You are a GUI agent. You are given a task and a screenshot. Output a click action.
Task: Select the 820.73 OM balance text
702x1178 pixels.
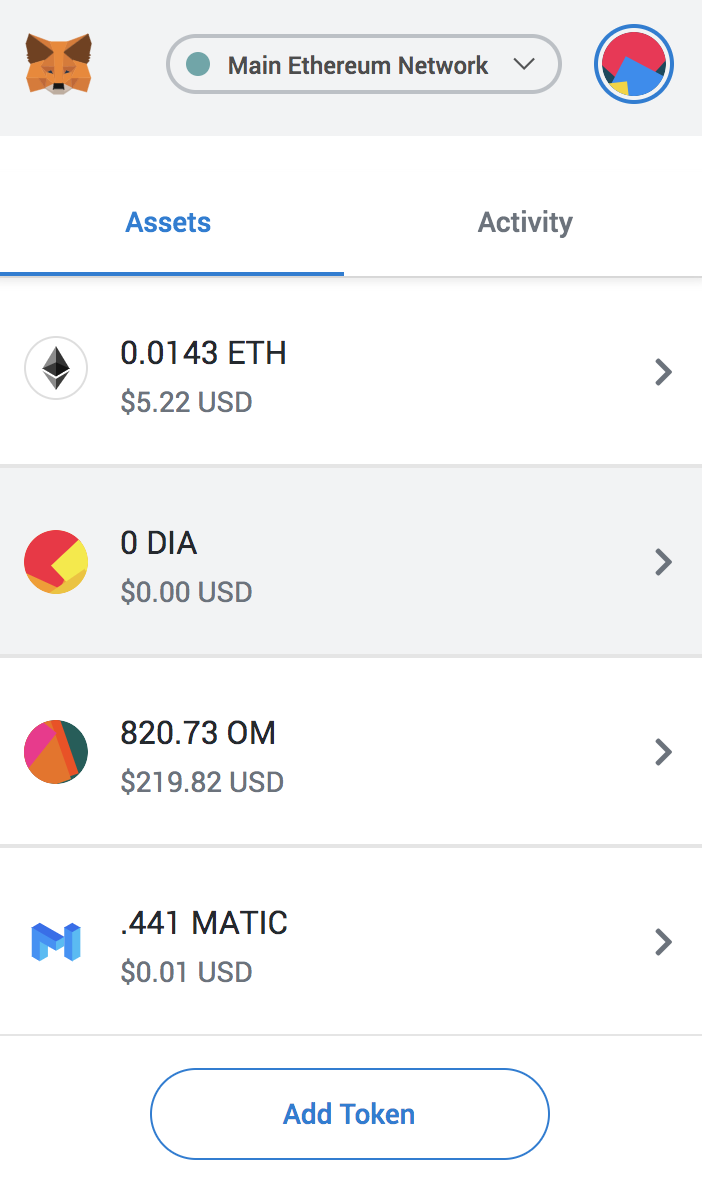[198, 733]
